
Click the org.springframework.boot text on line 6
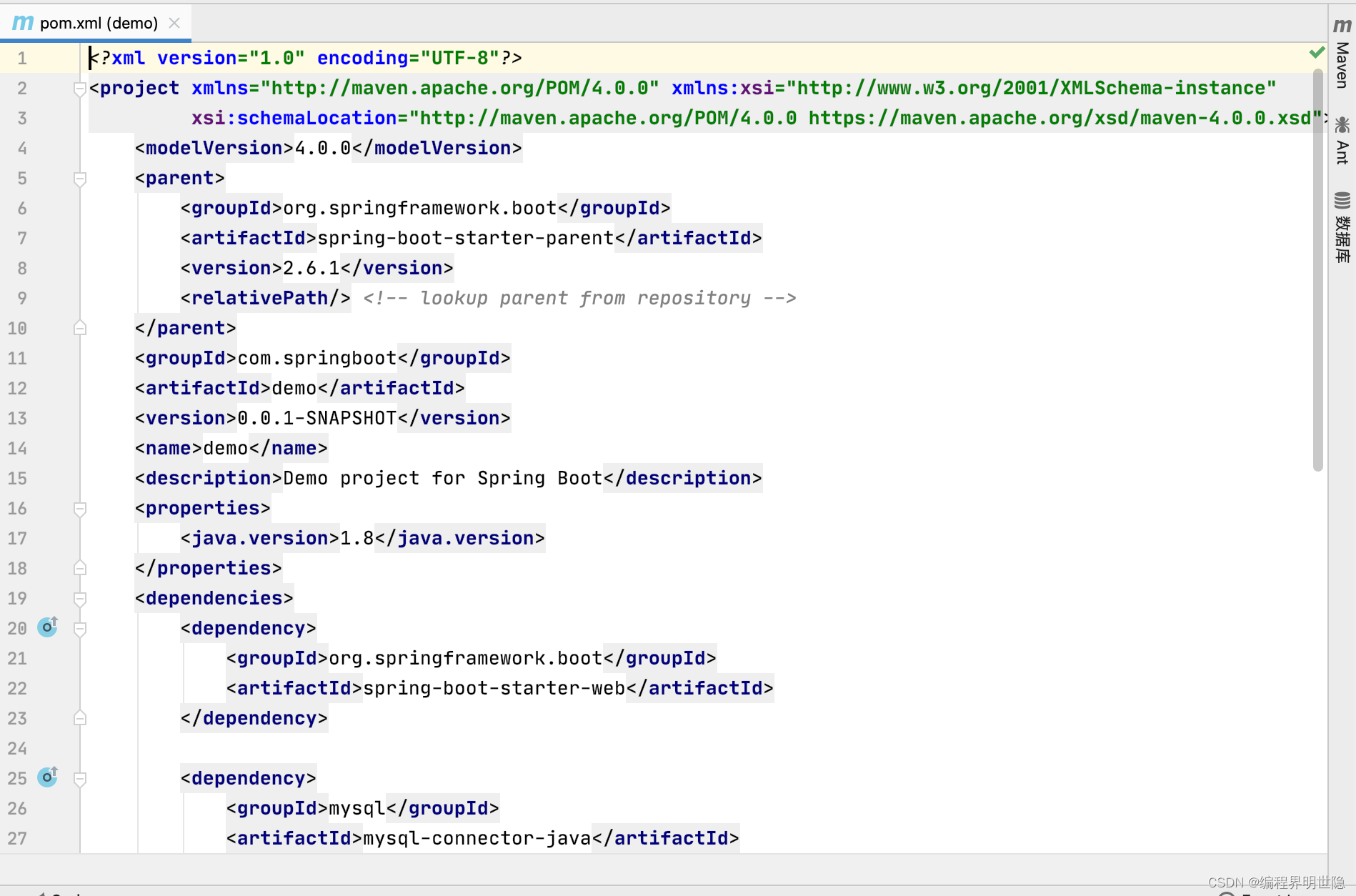[x=420, y=208]
